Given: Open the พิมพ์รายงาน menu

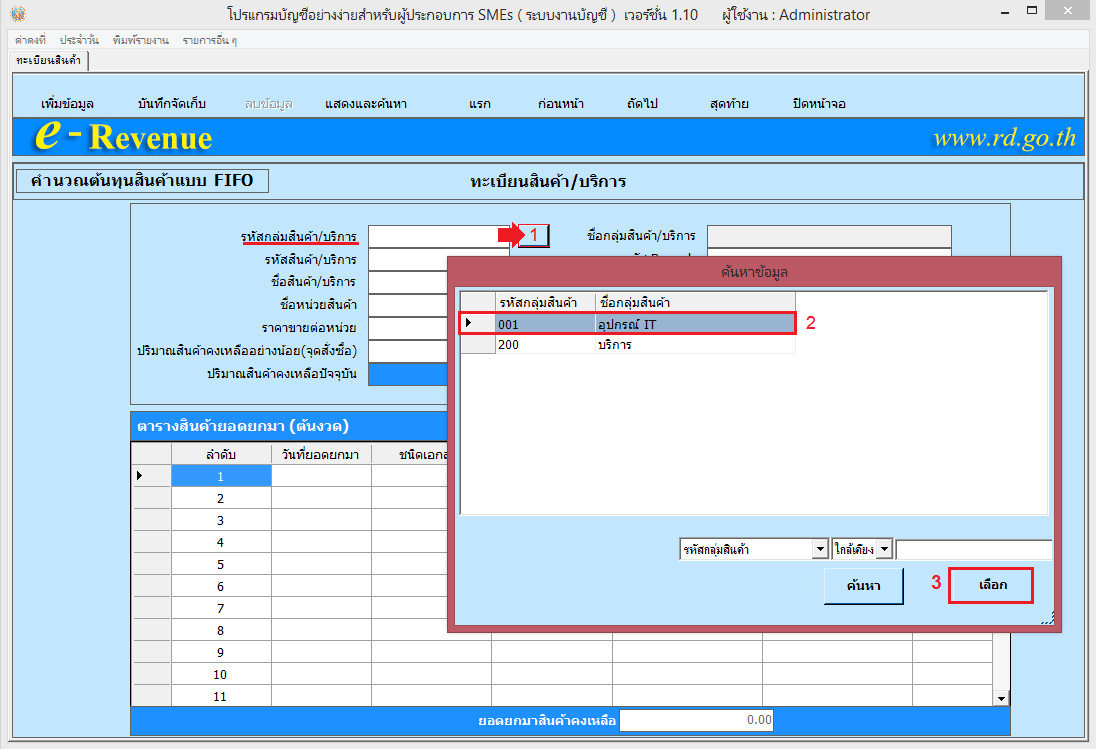Looking at the screenshot, I should point(140,41).
